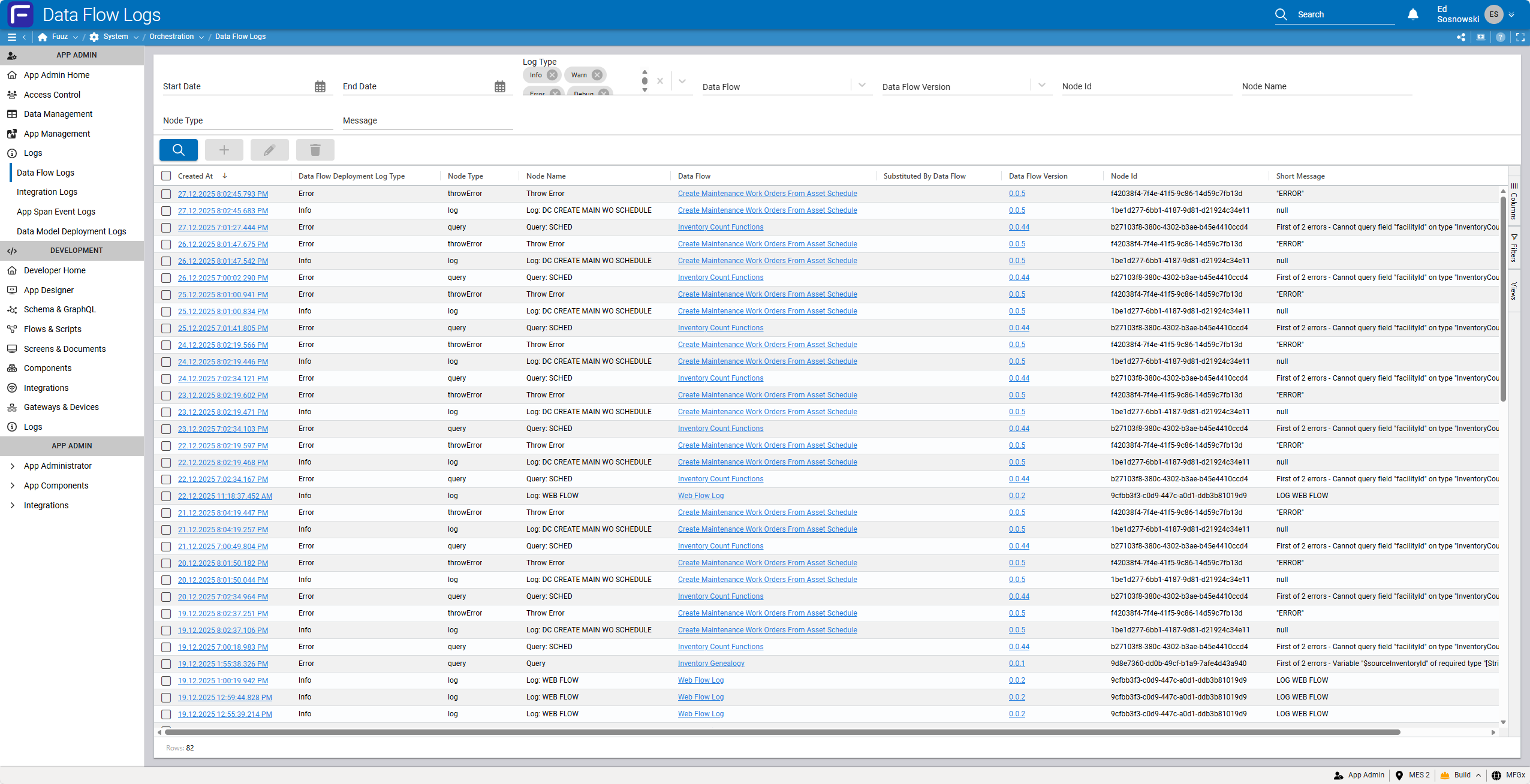This screenshot has width=1530, height=784.
Task: Focus the Message filter field
Action: 427,120
